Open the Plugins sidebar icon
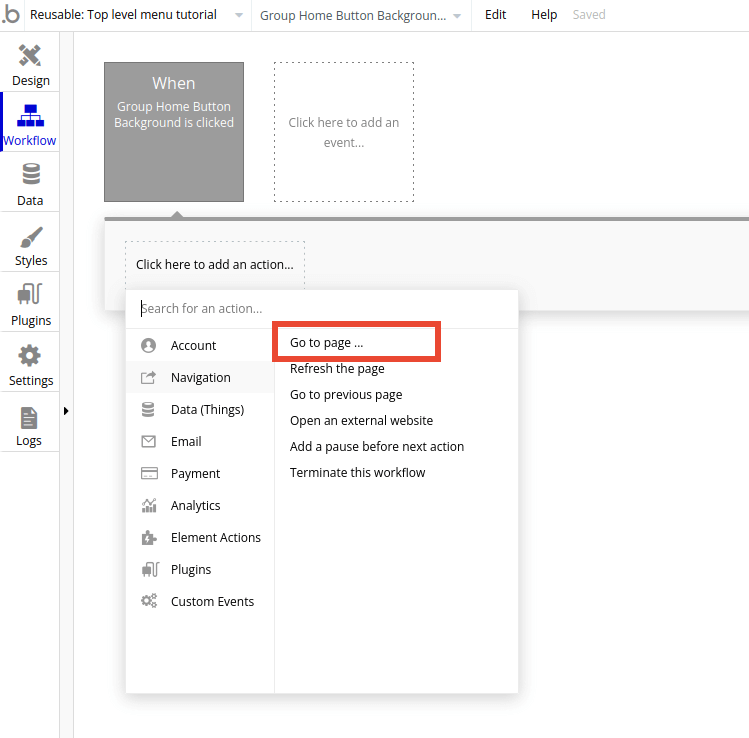 [x=30, y=297]
